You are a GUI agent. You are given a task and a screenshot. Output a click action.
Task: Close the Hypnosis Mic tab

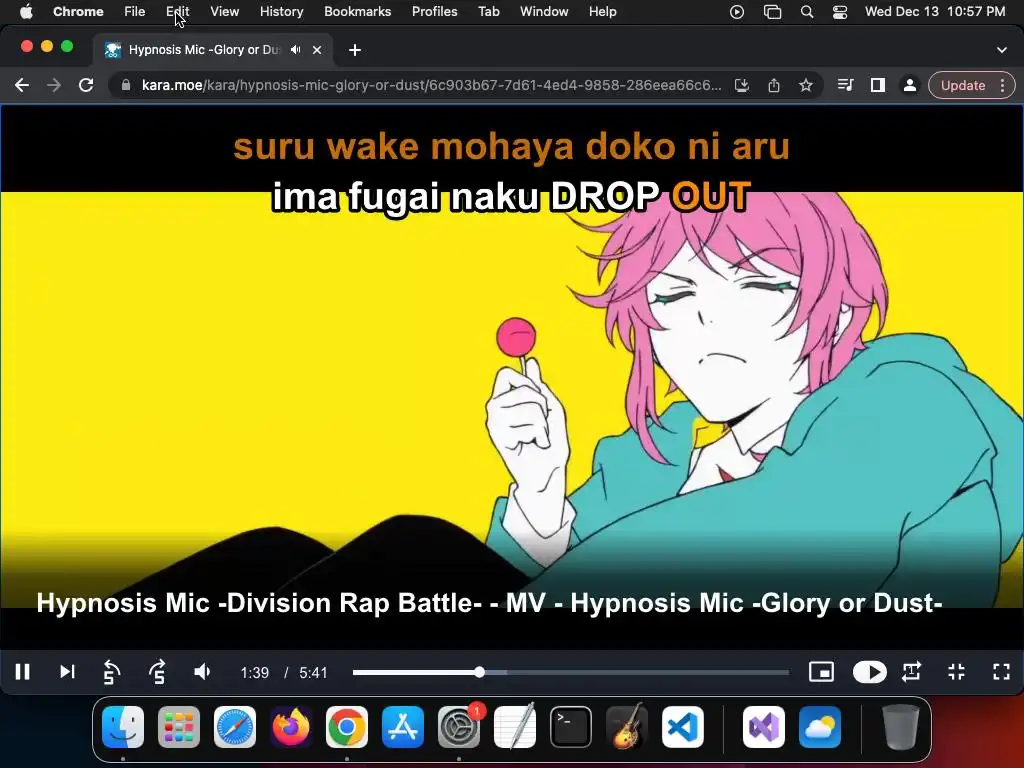point(317,50)
